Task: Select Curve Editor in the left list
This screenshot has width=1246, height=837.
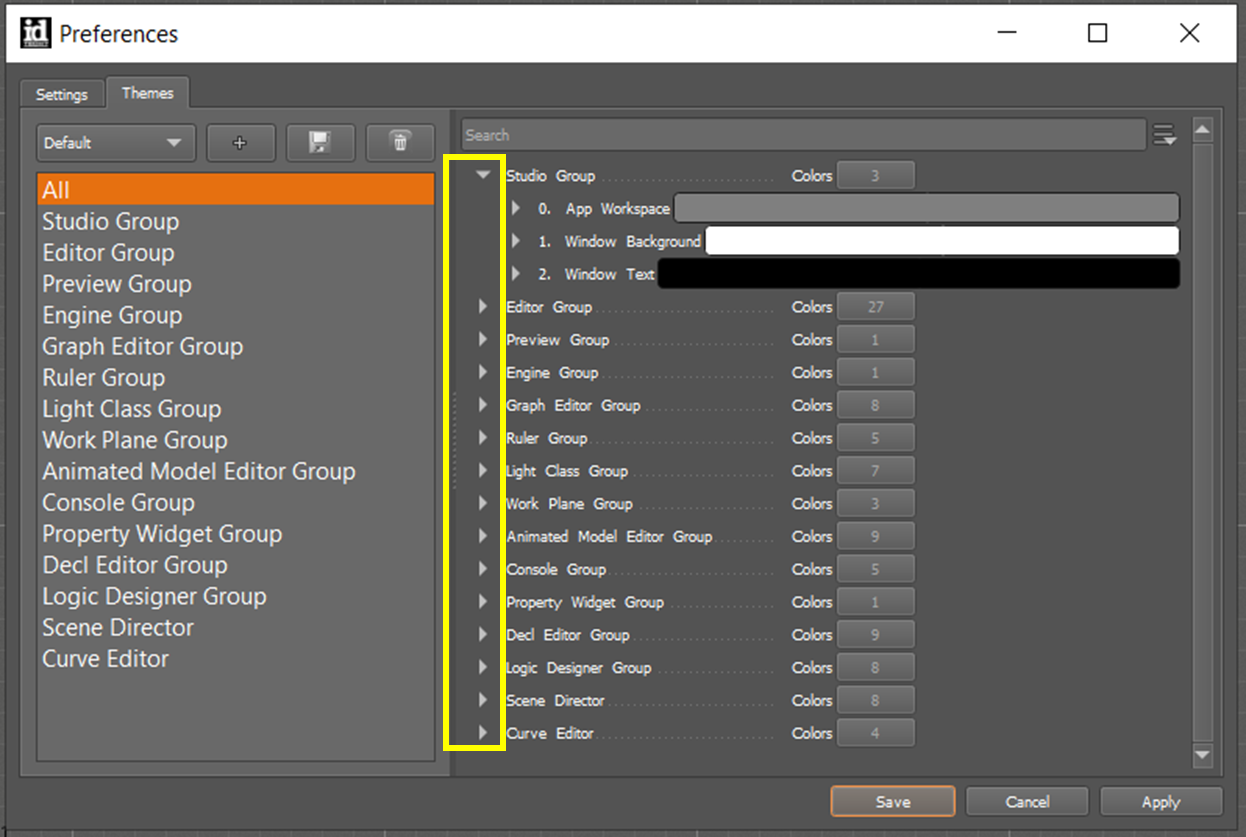Action: point(236,659)
